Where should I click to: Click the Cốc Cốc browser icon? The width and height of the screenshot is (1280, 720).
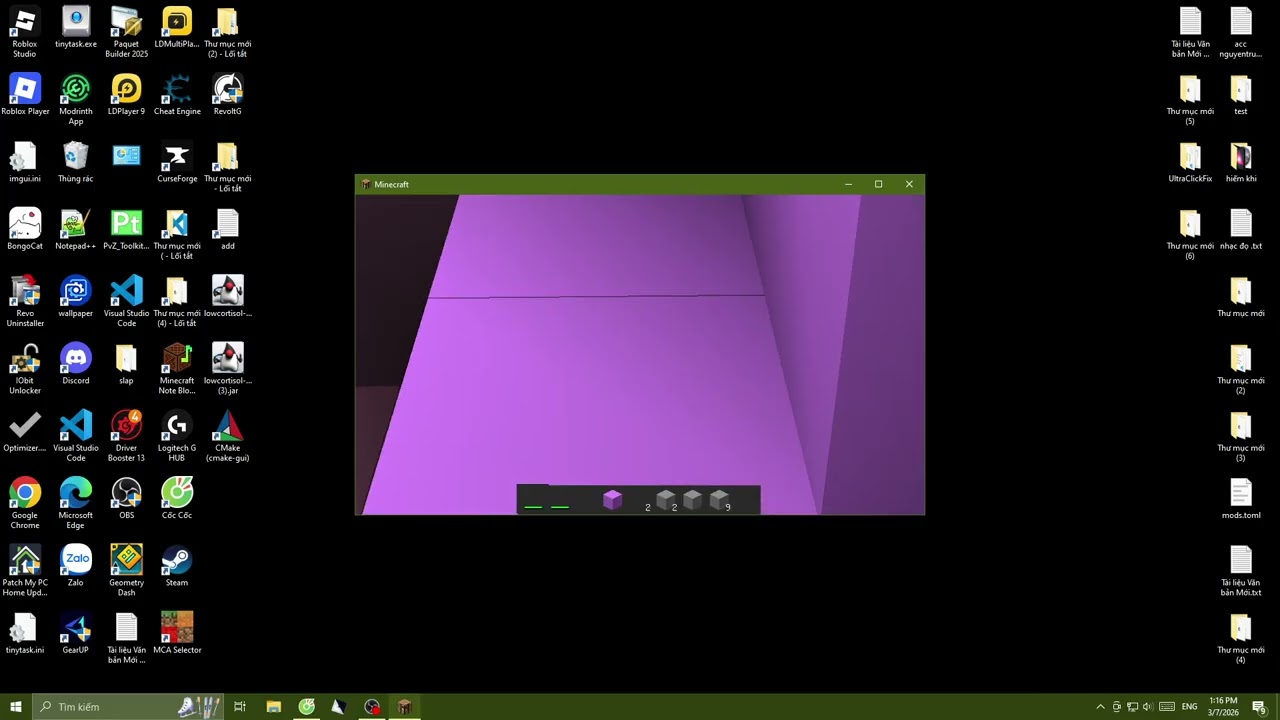point(177,498)
